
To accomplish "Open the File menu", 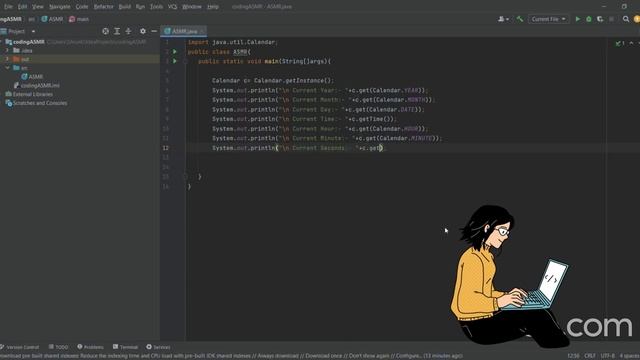I will [x=8, y=7].
